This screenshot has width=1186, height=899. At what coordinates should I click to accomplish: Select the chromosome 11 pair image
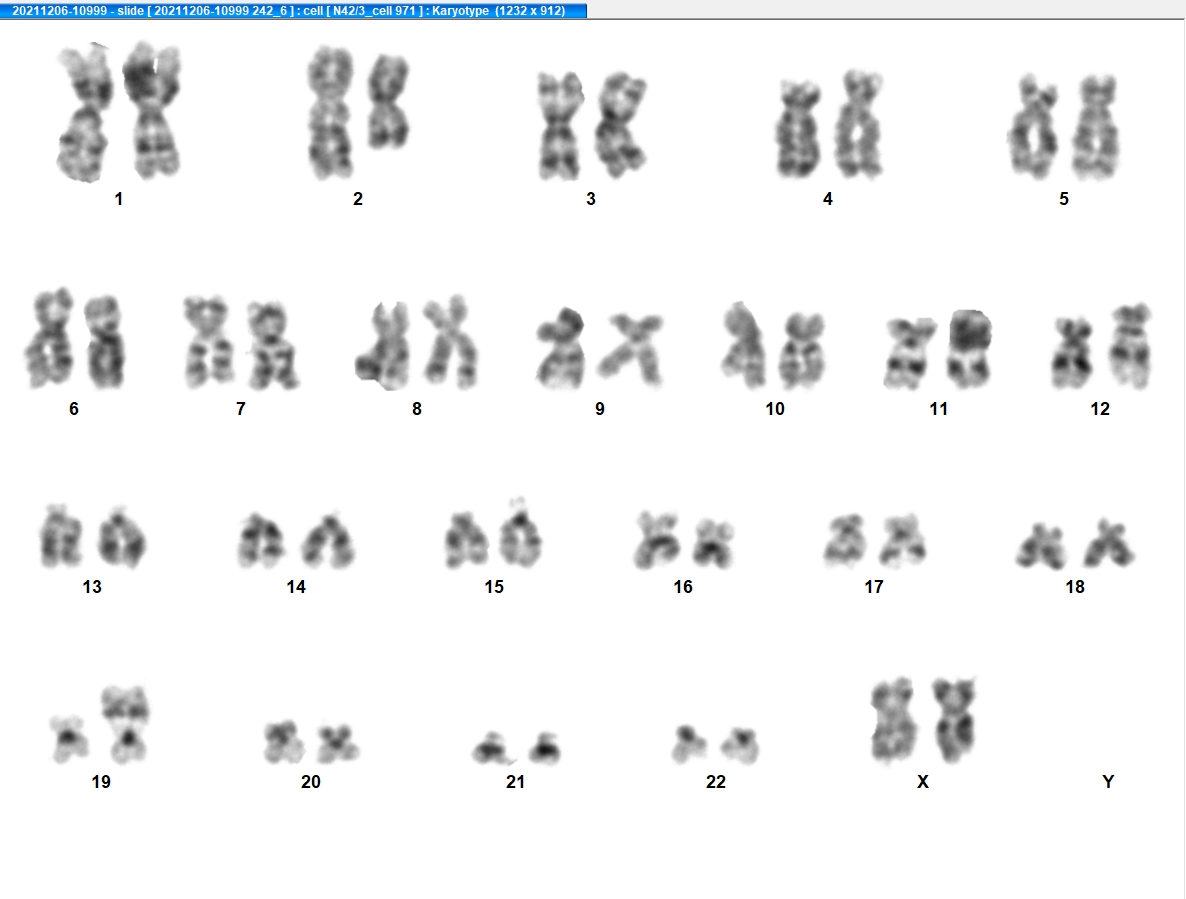point(938,349)
